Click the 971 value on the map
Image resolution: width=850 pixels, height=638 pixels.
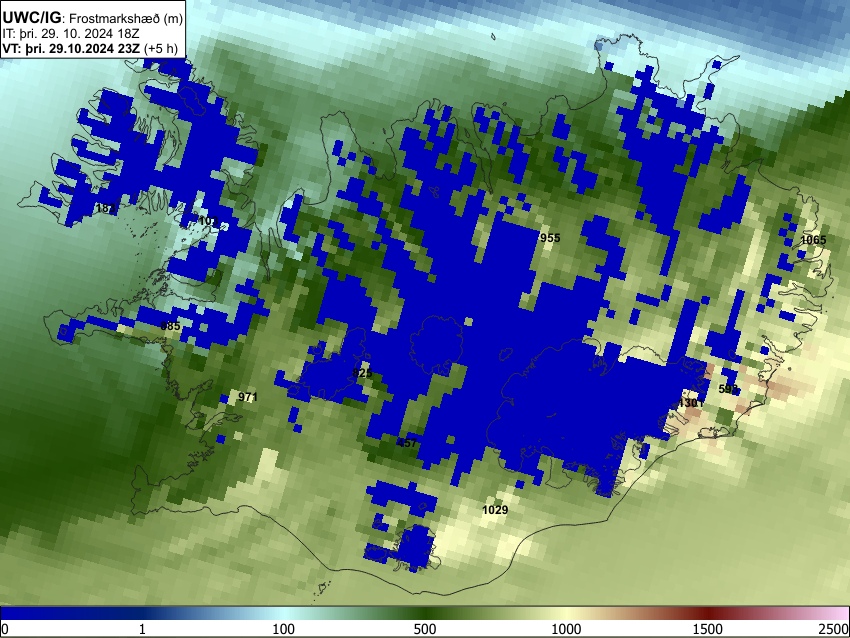point(248,397)
